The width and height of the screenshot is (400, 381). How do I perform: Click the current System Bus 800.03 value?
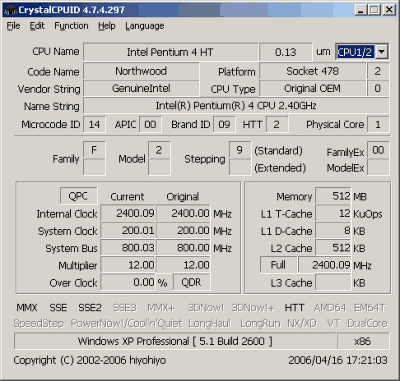pyautogui.click(x=128, y=248)
